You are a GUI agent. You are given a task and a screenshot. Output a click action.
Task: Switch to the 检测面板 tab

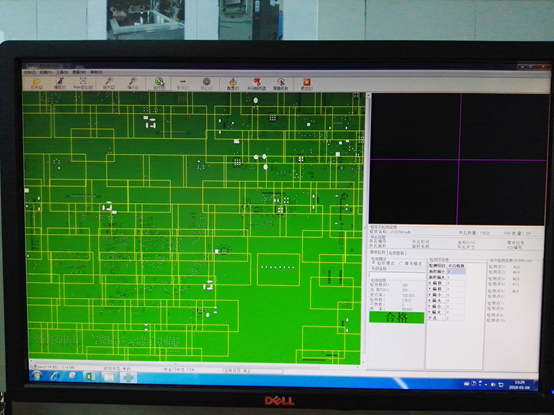click(x=397, y=253)
